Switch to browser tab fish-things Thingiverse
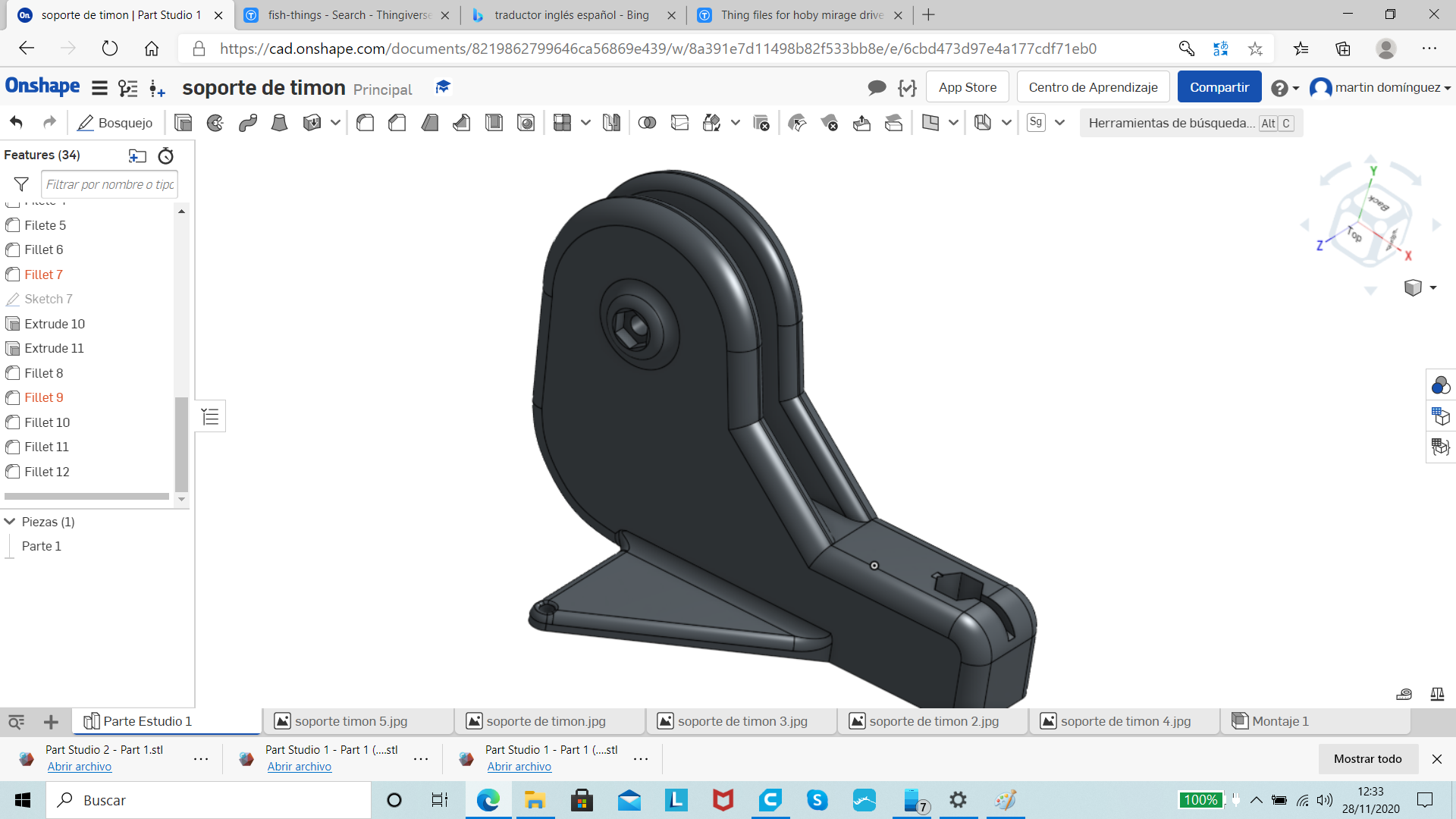Viewport: 1456px width, 819px height. click(348, 15)
